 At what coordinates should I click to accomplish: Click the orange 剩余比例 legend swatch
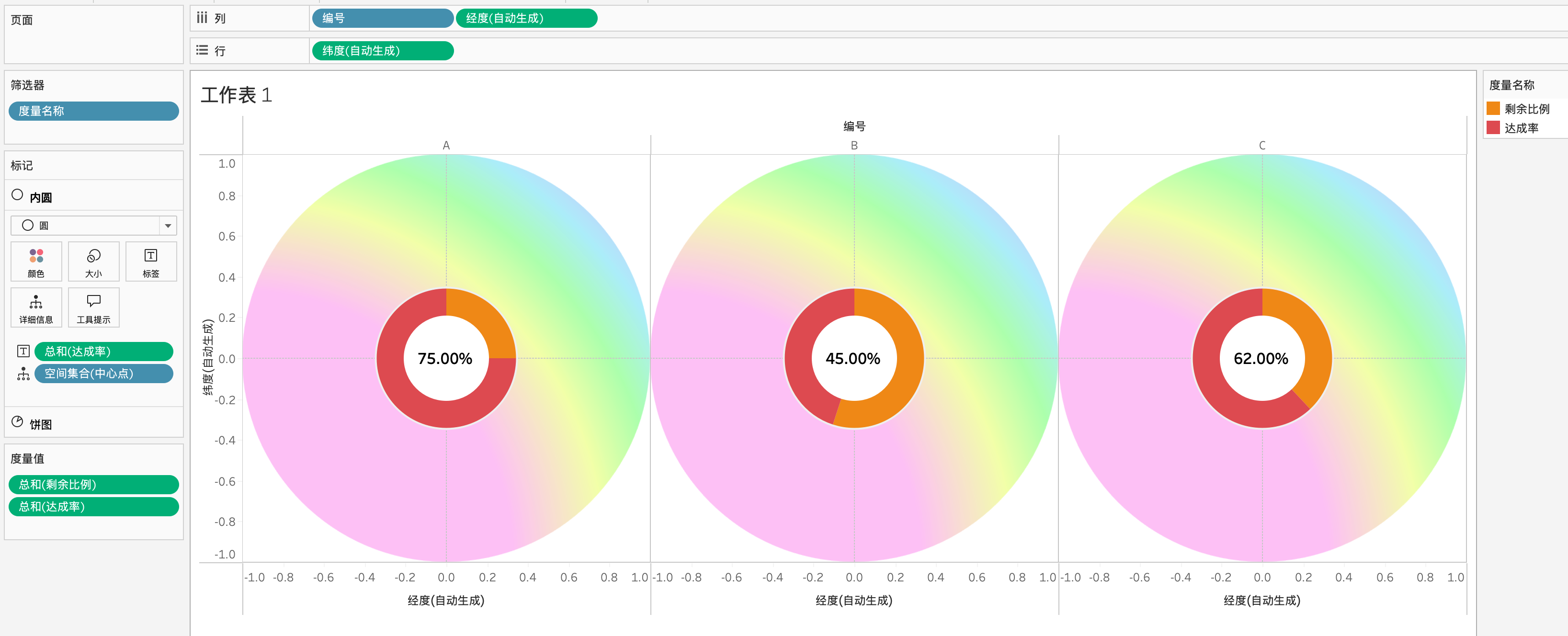tap(1493, 109)
